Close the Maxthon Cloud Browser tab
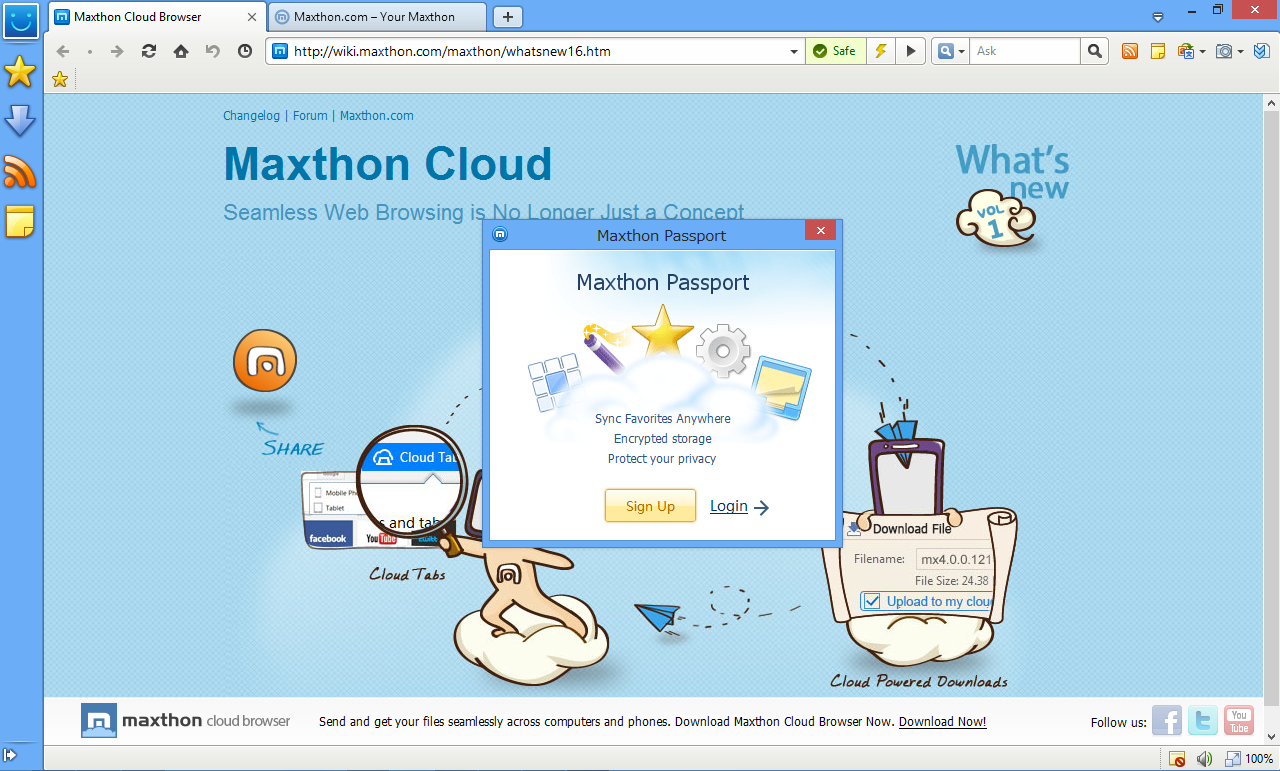1280x771 pixels. [254, 17]
